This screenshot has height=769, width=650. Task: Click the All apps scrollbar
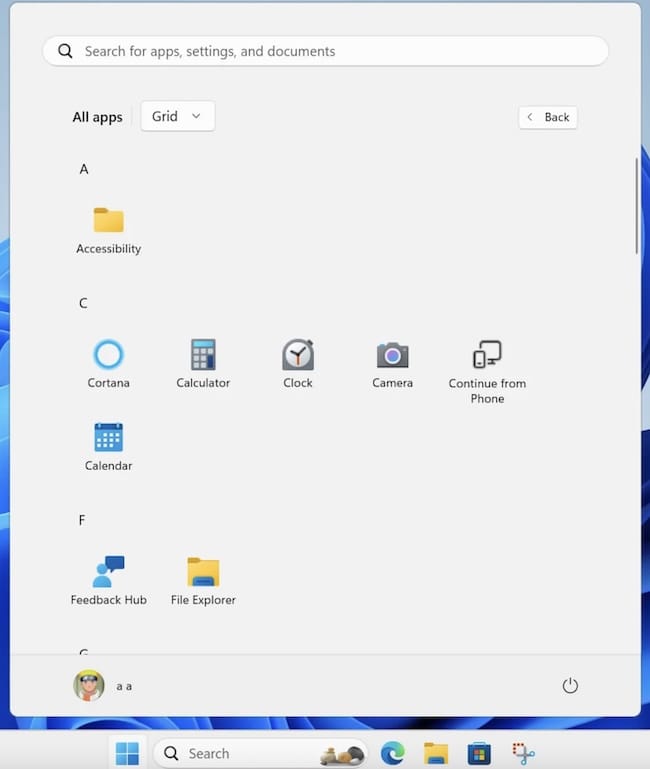click(x=636, y=206)
